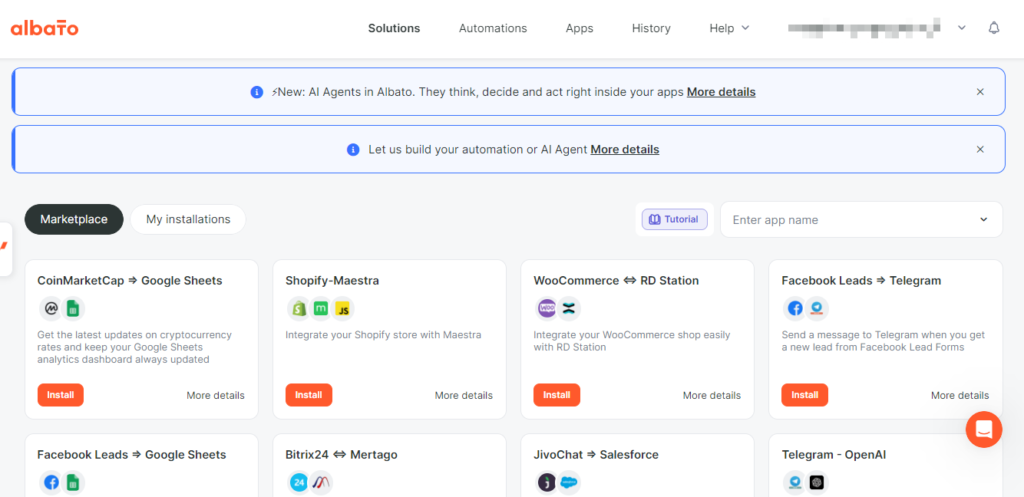
Task: Open More details in build automation banner
Action: coord(625,150)
